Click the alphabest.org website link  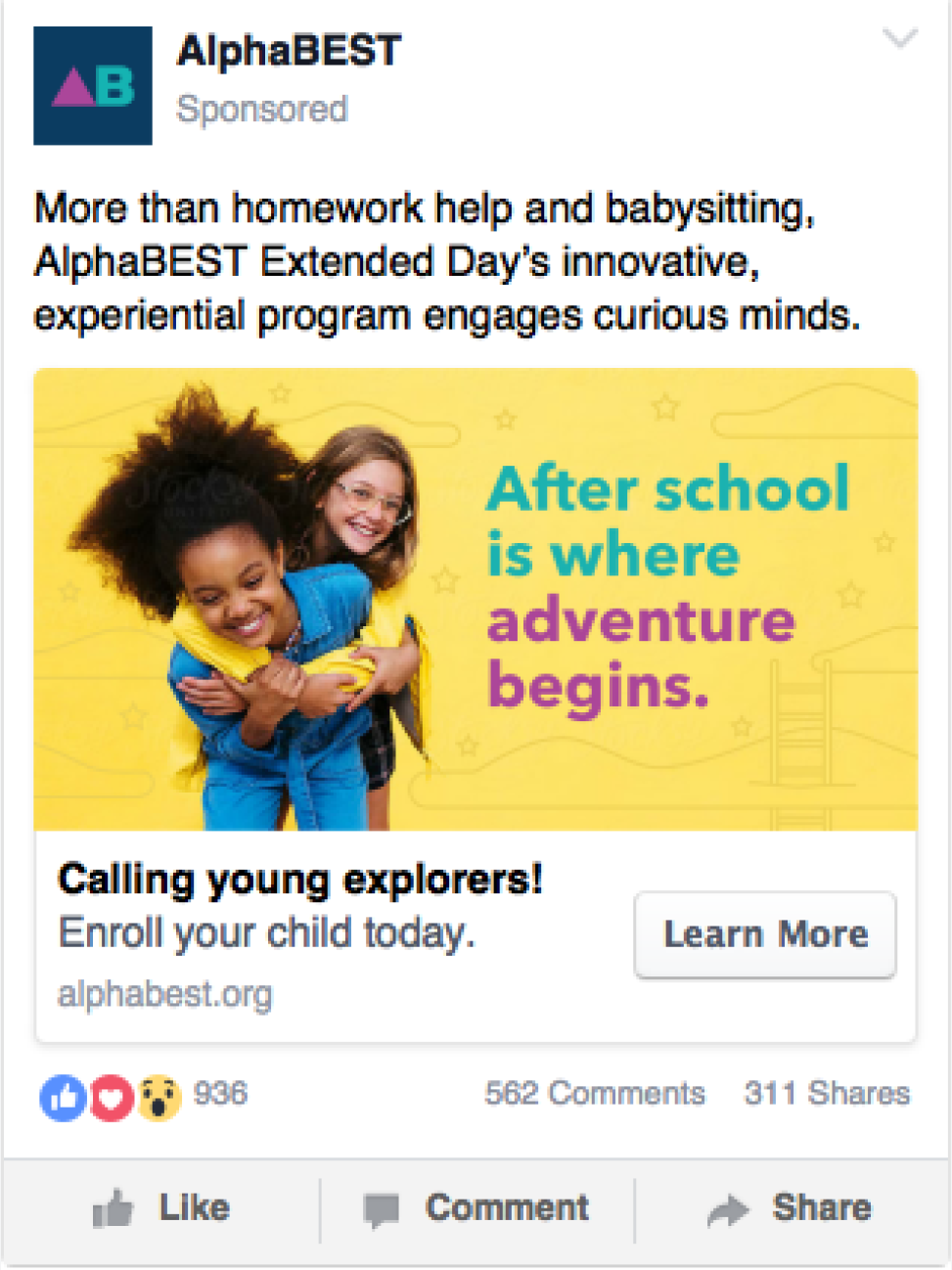pyautogui.click(x=164, y=994)
